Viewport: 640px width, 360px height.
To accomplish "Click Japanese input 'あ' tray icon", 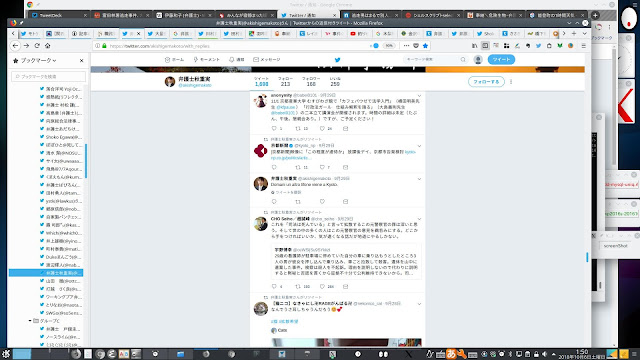I will tap(451, 353).
